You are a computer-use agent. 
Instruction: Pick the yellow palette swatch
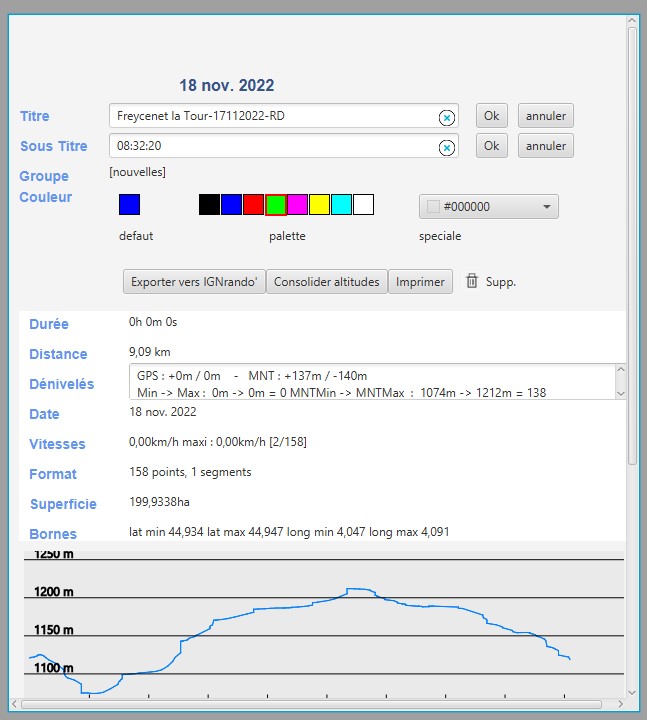coord(319,205)
